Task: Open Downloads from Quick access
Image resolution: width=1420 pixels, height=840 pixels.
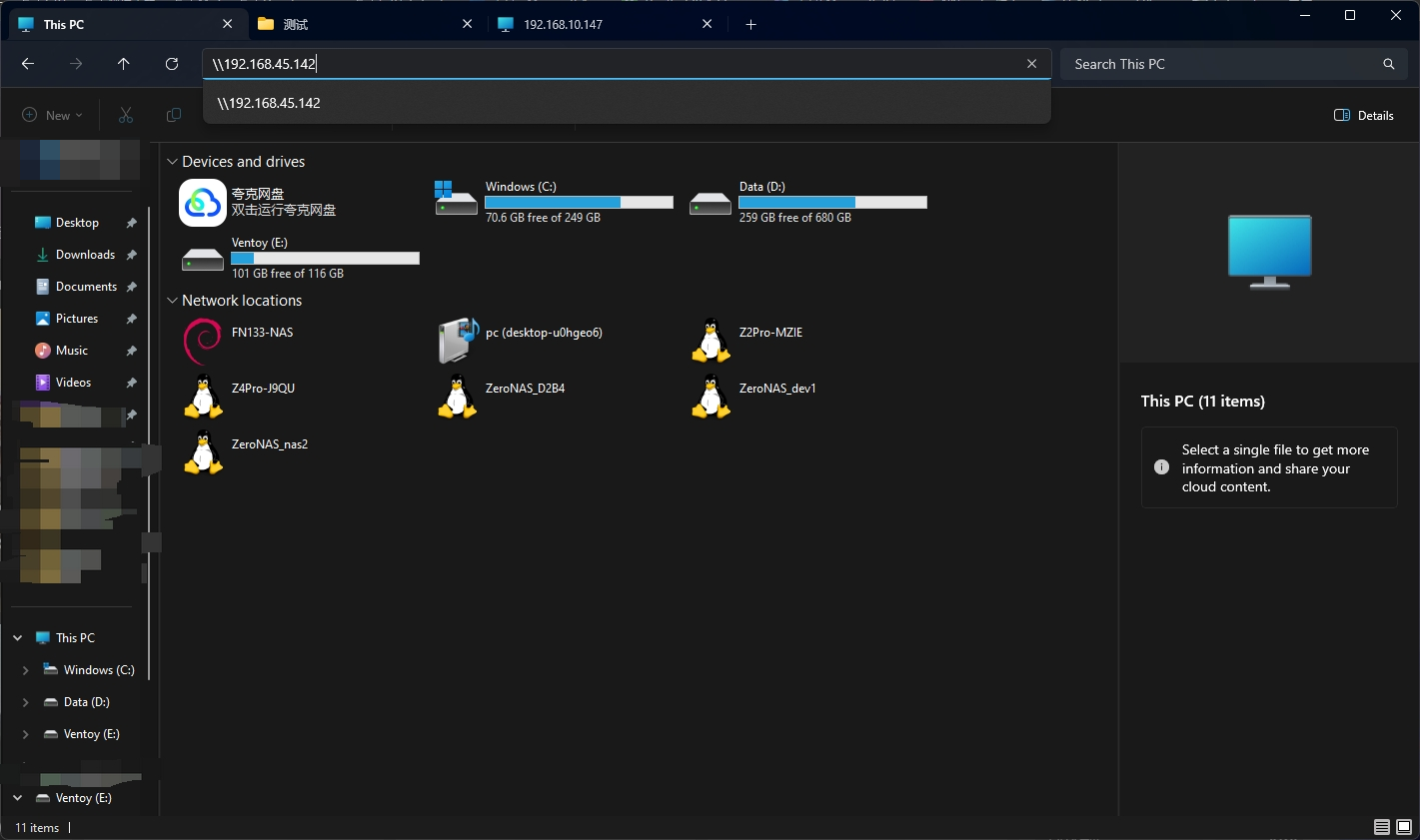Action: coord(77,255)
